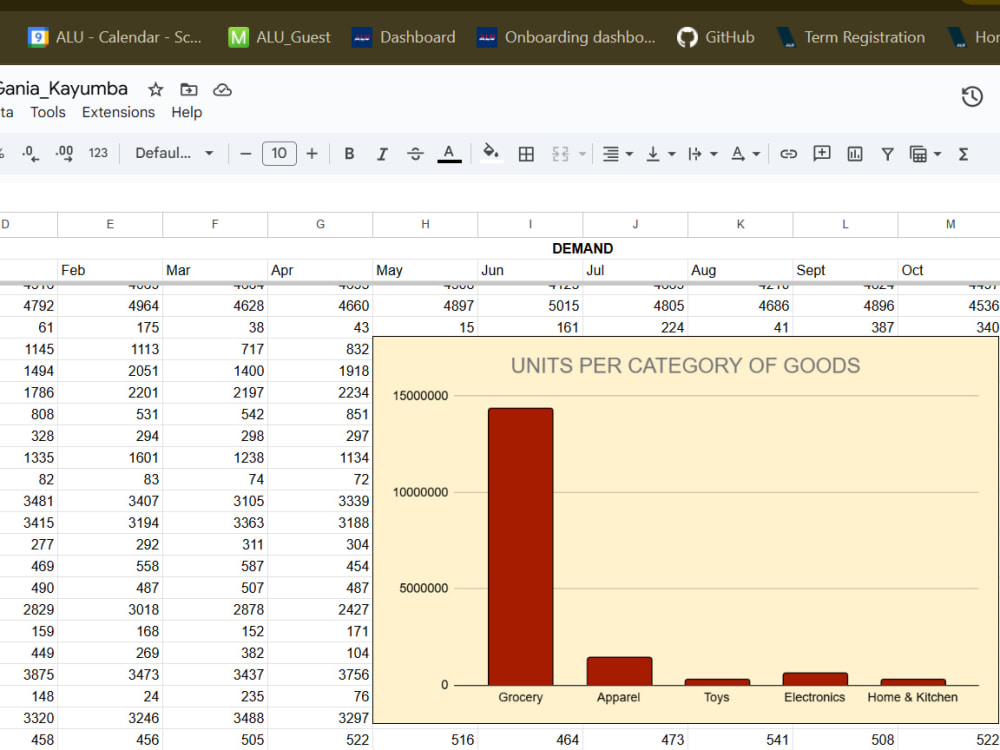Screen dimensions: 1000x750
Task: Expand the filter views dropdown arrow
Action: tap(938, 154)
